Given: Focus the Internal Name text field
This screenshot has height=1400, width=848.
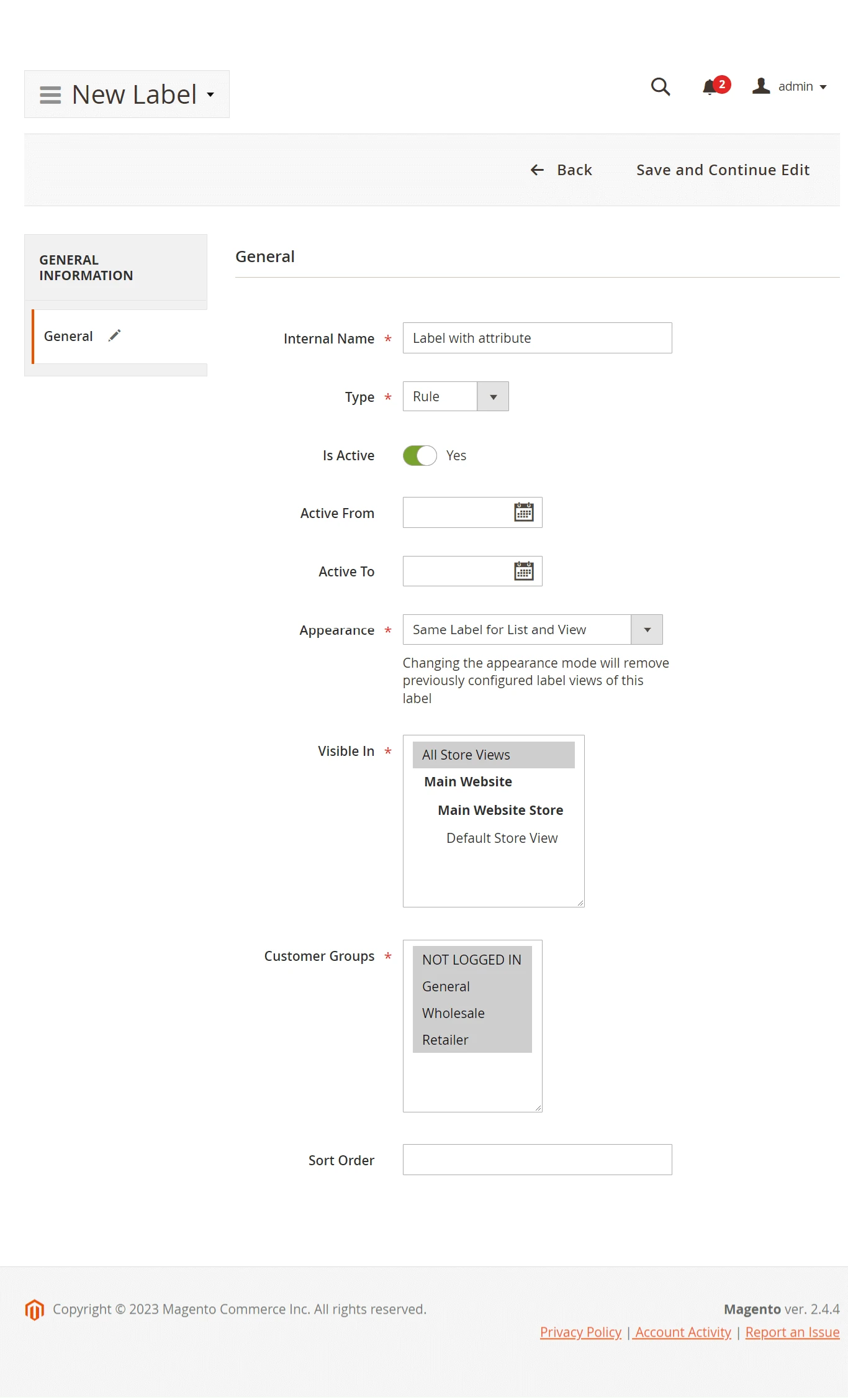Looking at the screenshot, I should (537, 338).
